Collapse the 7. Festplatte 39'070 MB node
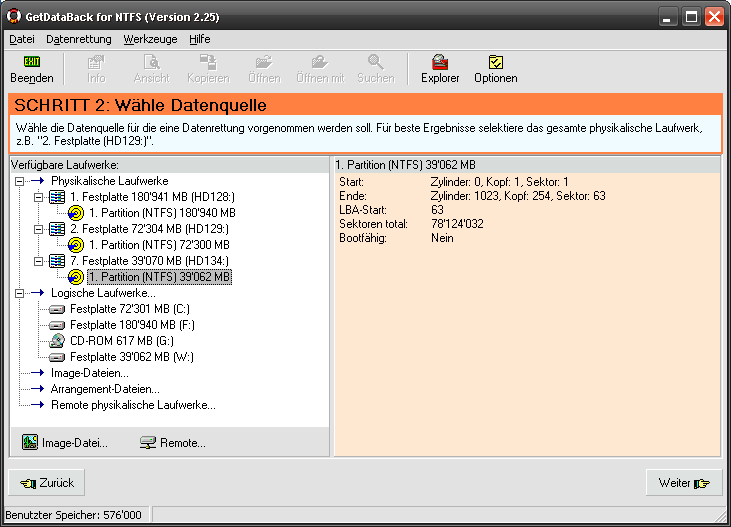Viewport: 731px width, 527px height. click(39, 261)
